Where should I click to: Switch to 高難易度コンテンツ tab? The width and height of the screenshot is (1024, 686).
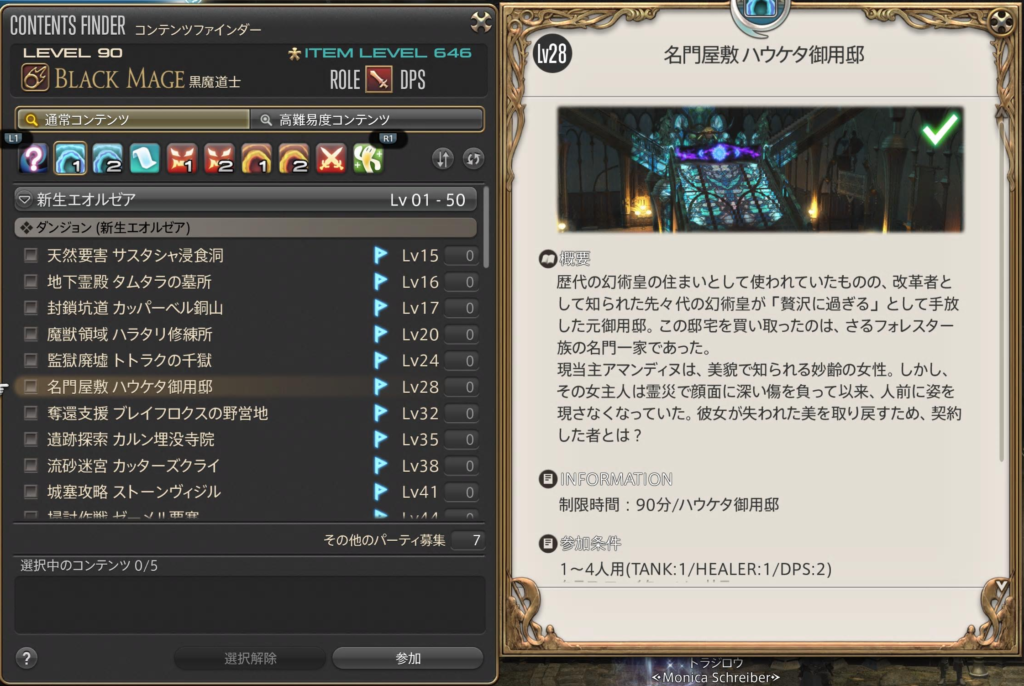367,120
